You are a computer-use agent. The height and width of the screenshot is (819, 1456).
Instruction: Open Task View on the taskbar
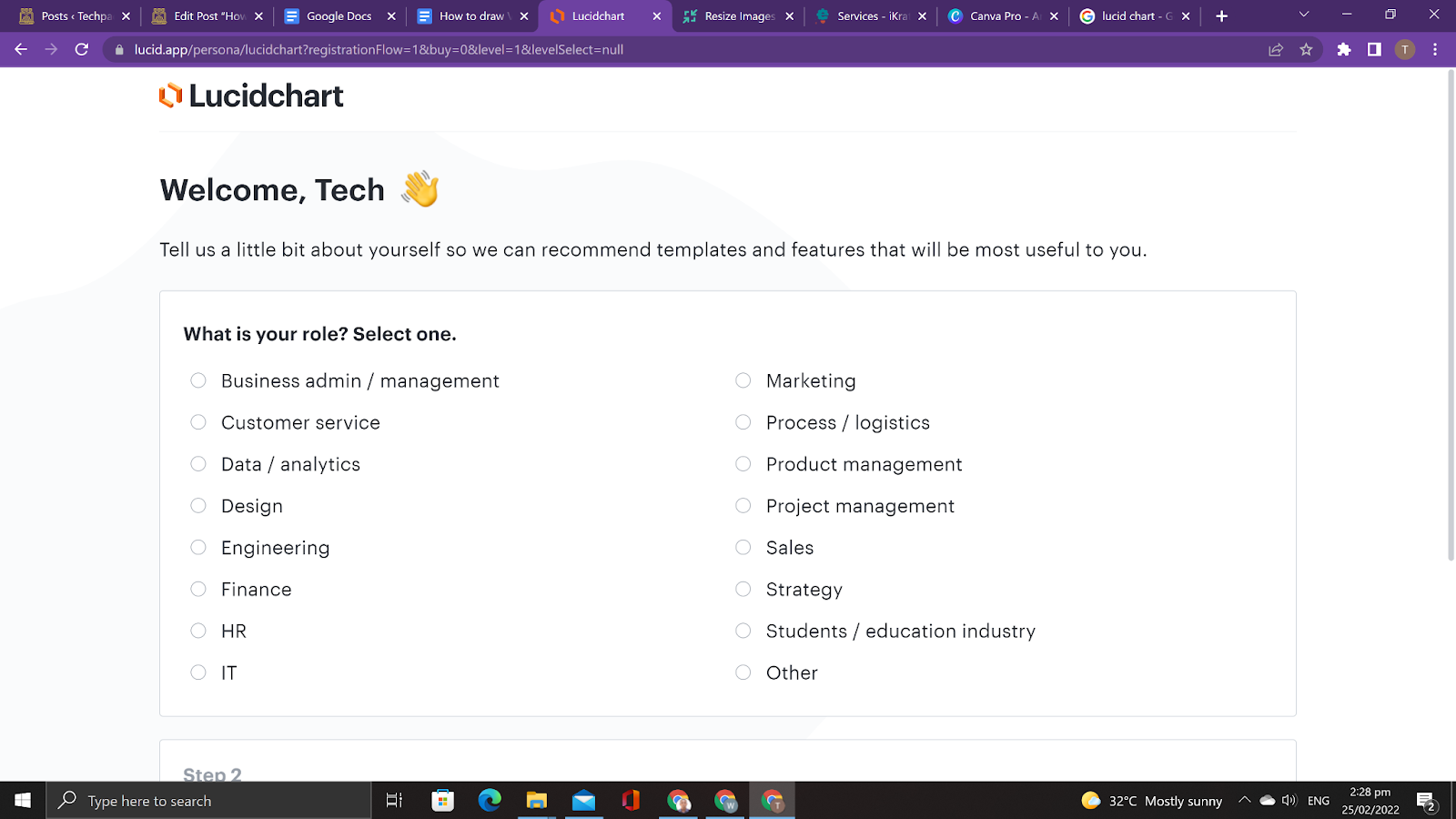pyautogui.click(x=394, y=800)
